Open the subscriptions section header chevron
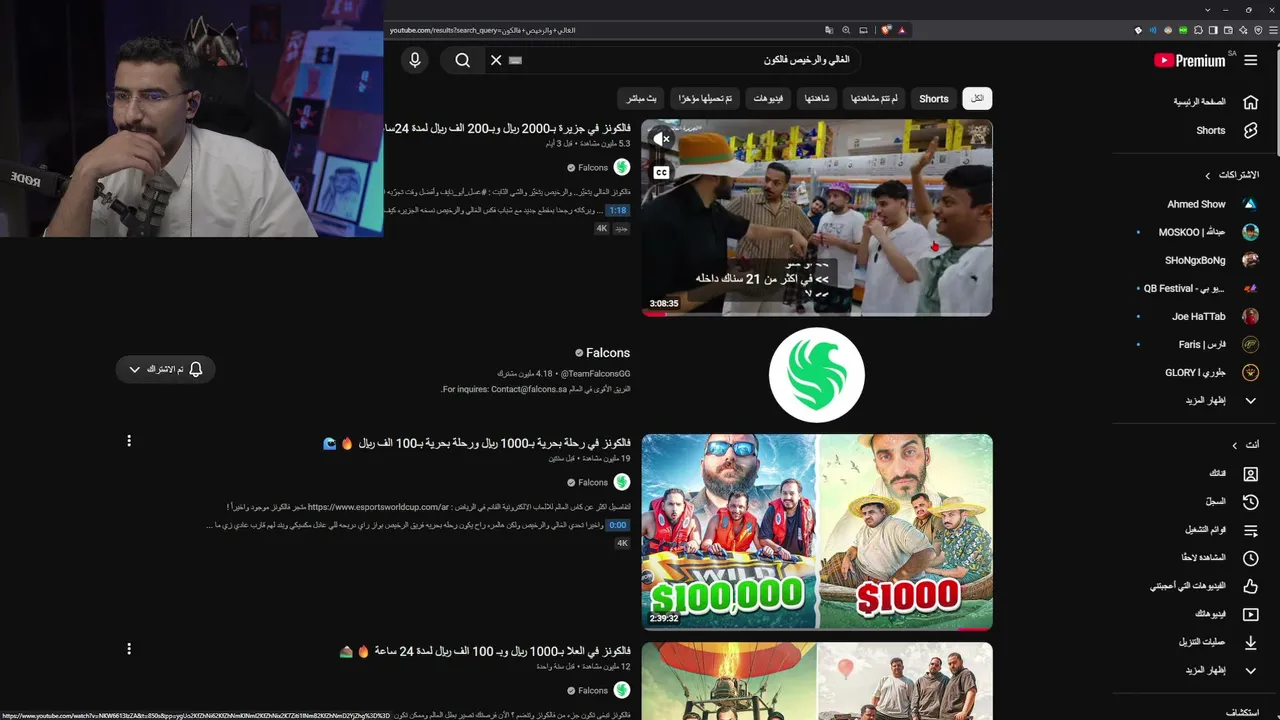 coord(1208,175)
